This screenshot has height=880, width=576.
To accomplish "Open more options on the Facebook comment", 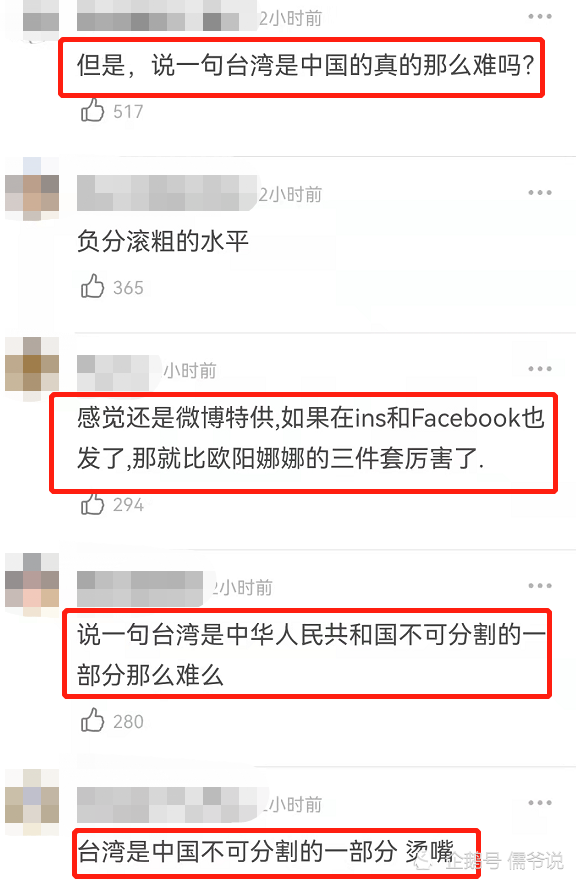I will [x=540, y=369].
